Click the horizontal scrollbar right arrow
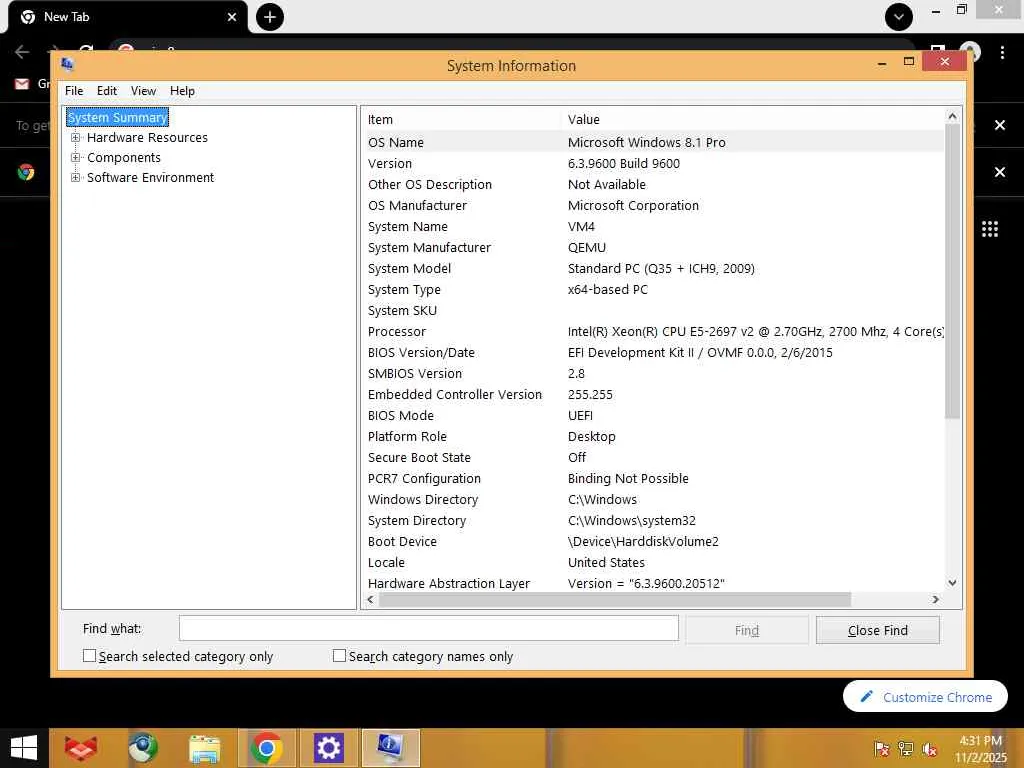 click(x=935, y=600)
